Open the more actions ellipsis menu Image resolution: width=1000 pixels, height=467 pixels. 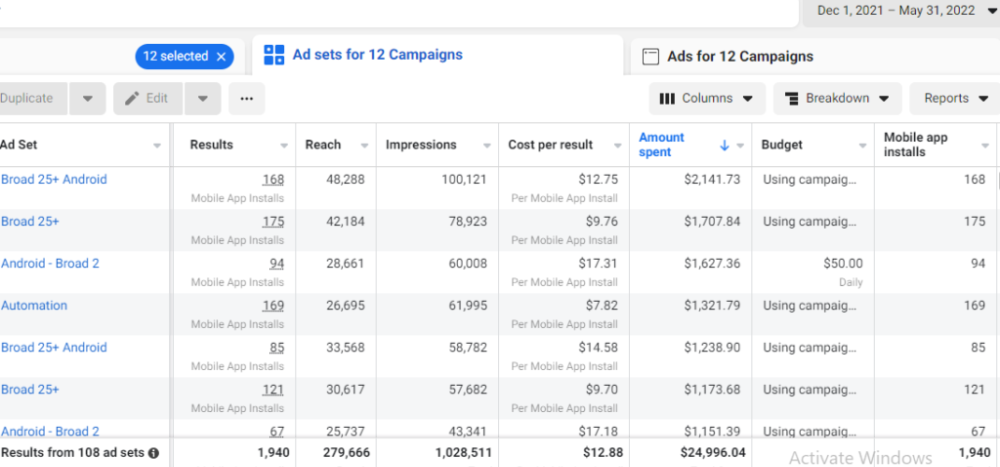[247, 98]
